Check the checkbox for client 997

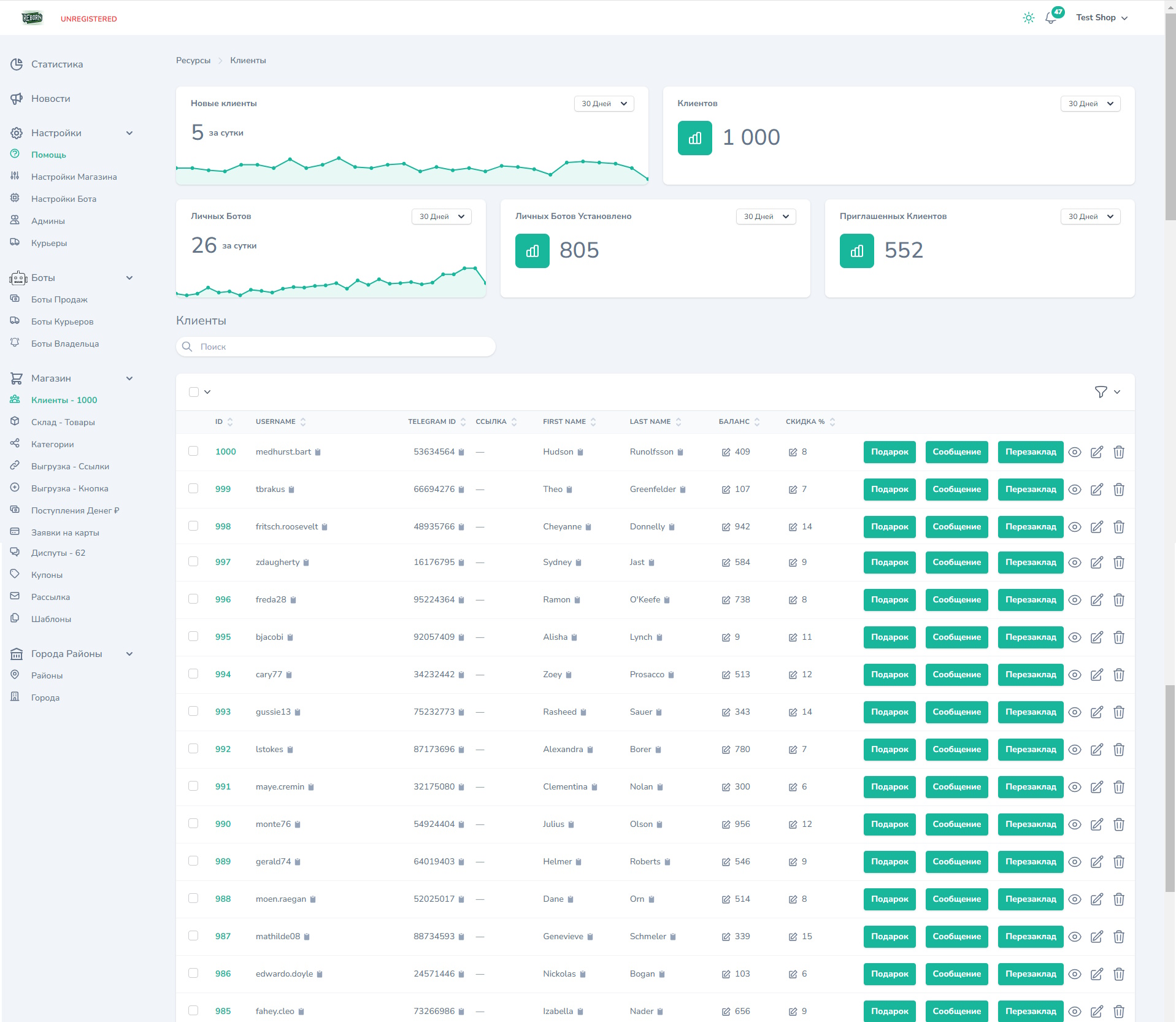click(193, 562)
